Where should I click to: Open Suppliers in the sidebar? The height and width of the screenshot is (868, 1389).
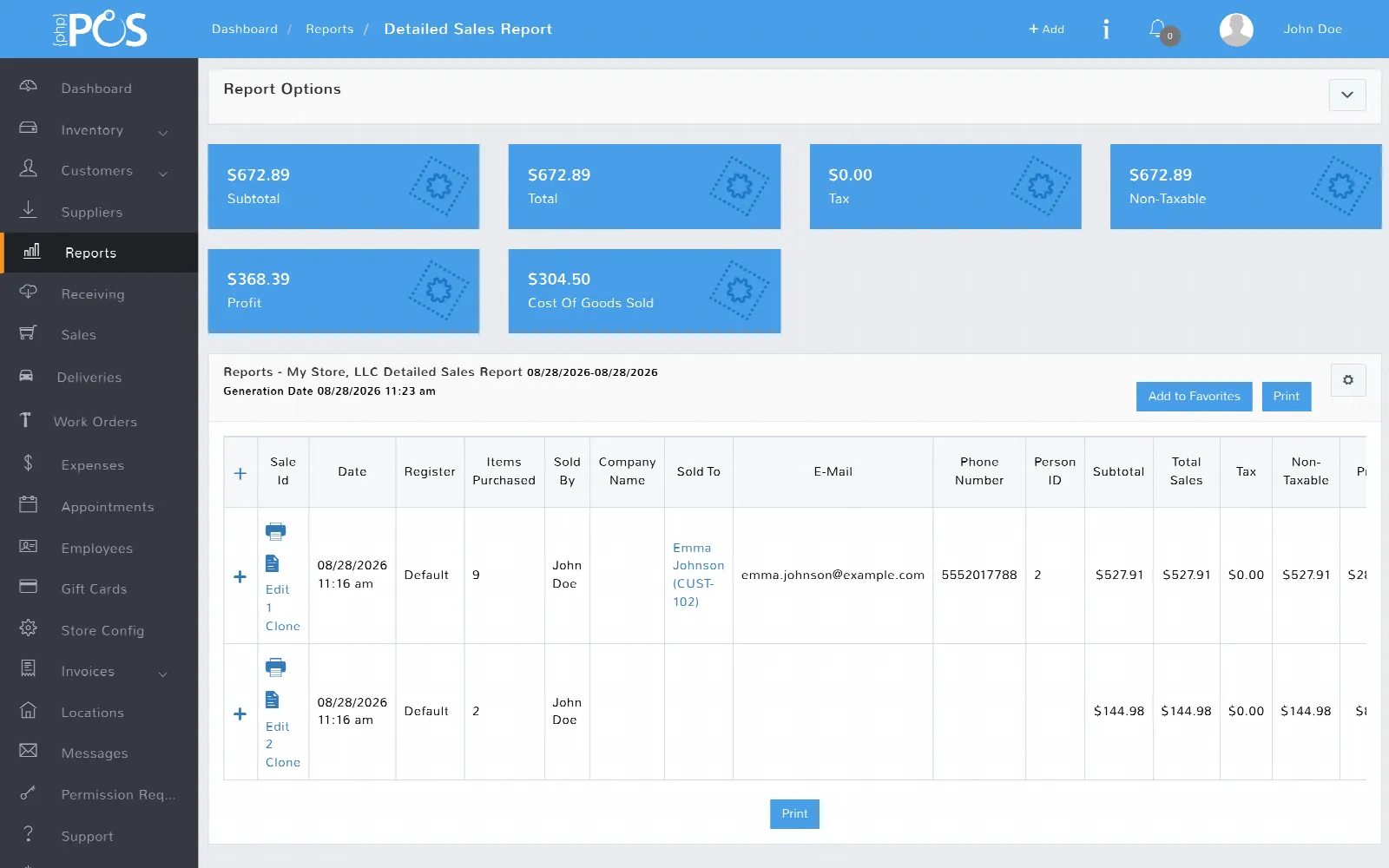click(92, 213)
